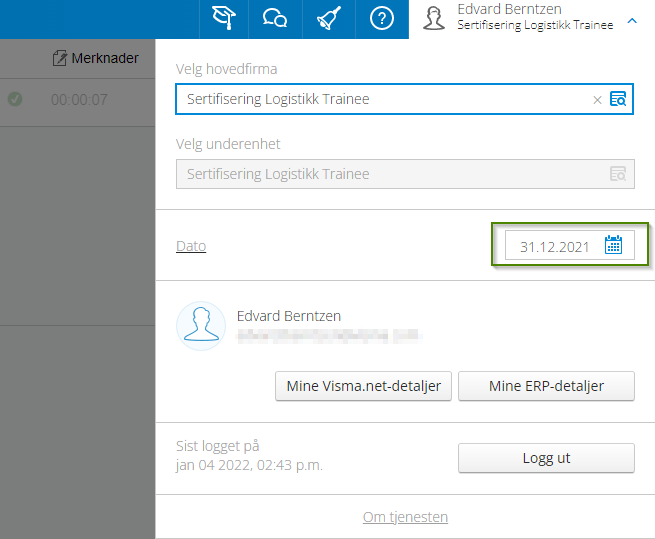
Task: Open the calendar date picker icon
Action: point(613,245)
